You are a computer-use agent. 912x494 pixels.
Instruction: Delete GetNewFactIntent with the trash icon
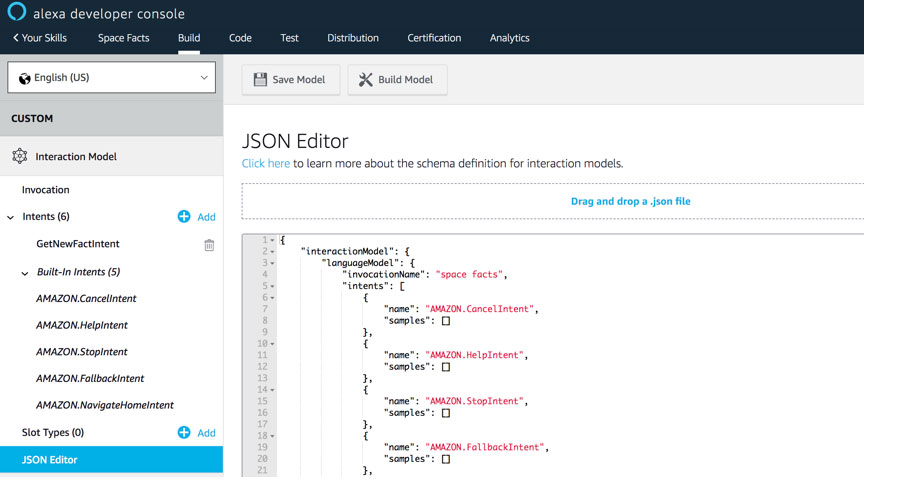point(209,245)
